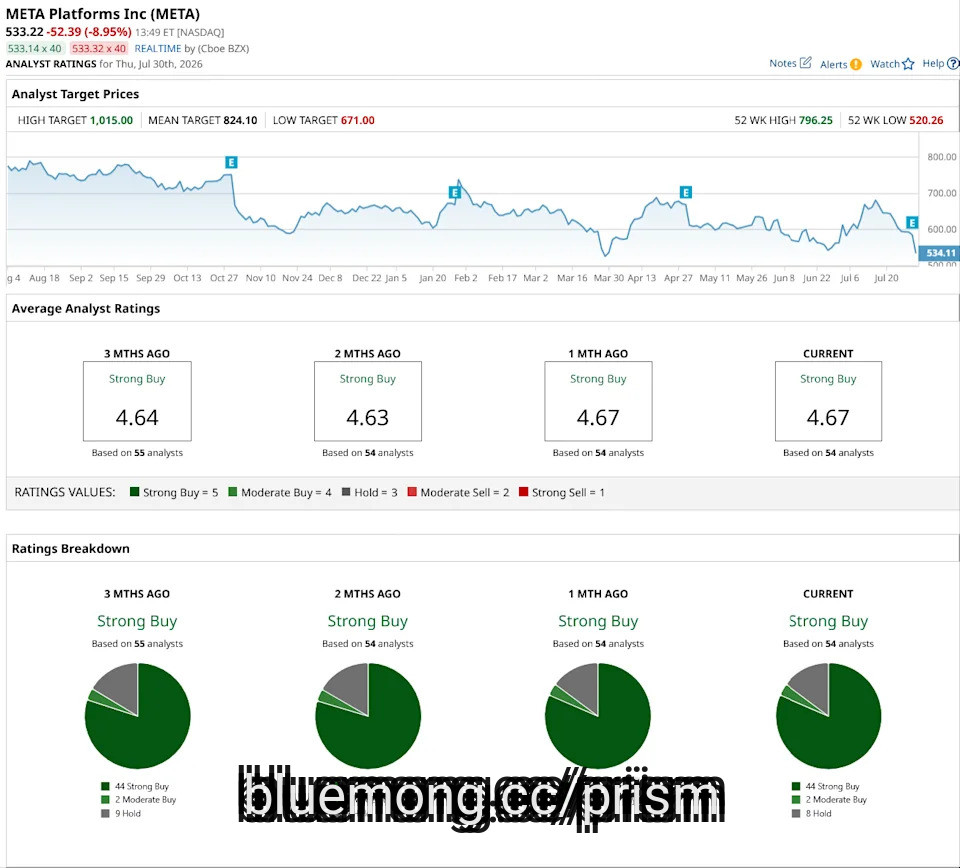Viewport: 960px width, 868px height.
Task: Click the Moderate Sell = 2 legend swatch
Action: pos(412,492)
